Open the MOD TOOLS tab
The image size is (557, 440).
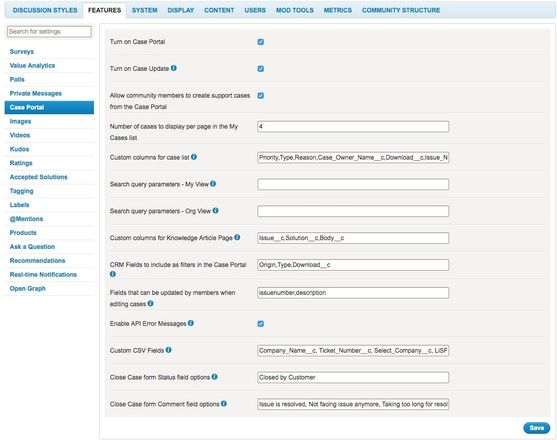(x=295, y=10)
